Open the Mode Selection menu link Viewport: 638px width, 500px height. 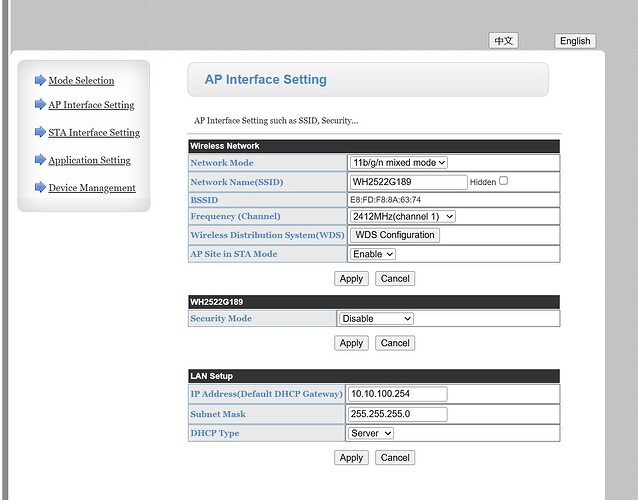pos(81,80)
